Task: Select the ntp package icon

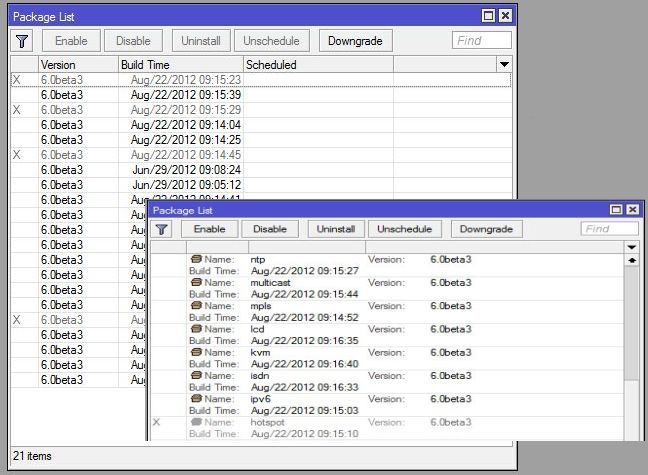Action: coord(197,259)
